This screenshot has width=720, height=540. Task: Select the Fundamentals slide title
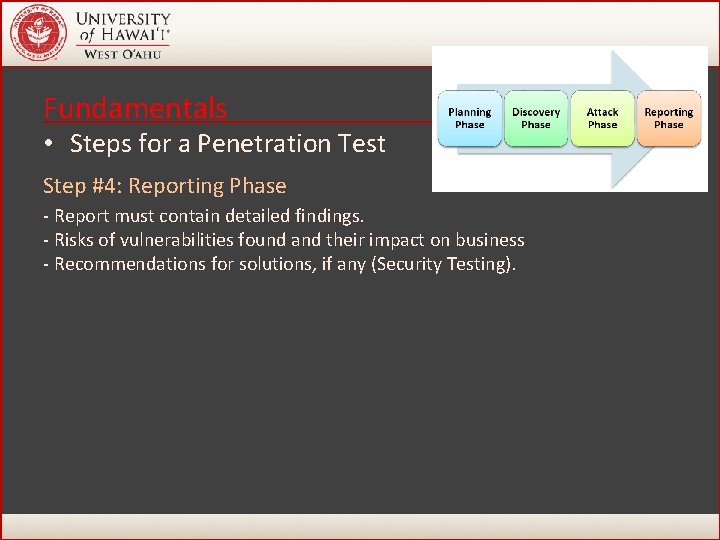[x=135, y=108]
